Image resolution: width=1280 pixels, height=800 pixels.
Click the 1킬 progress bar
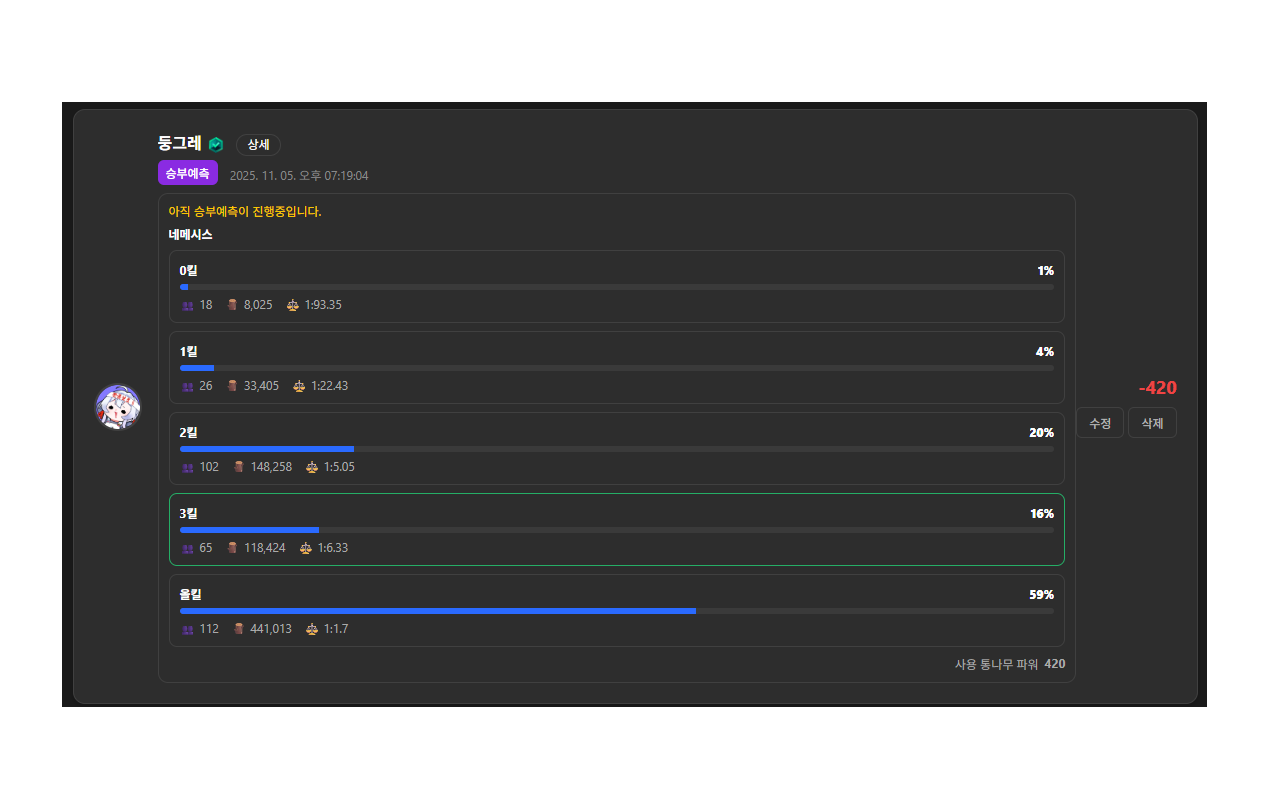[617, 368]
